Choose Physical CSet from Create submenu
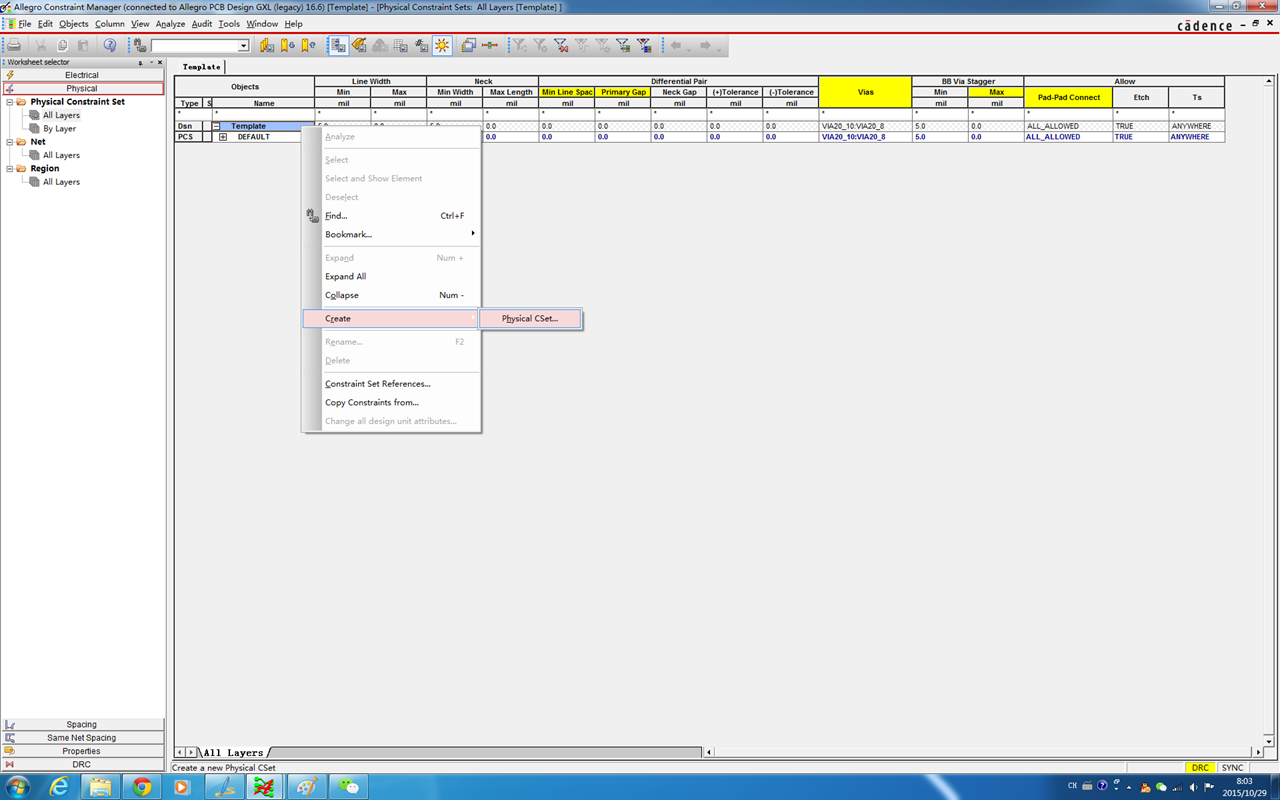 coord(530,319)
